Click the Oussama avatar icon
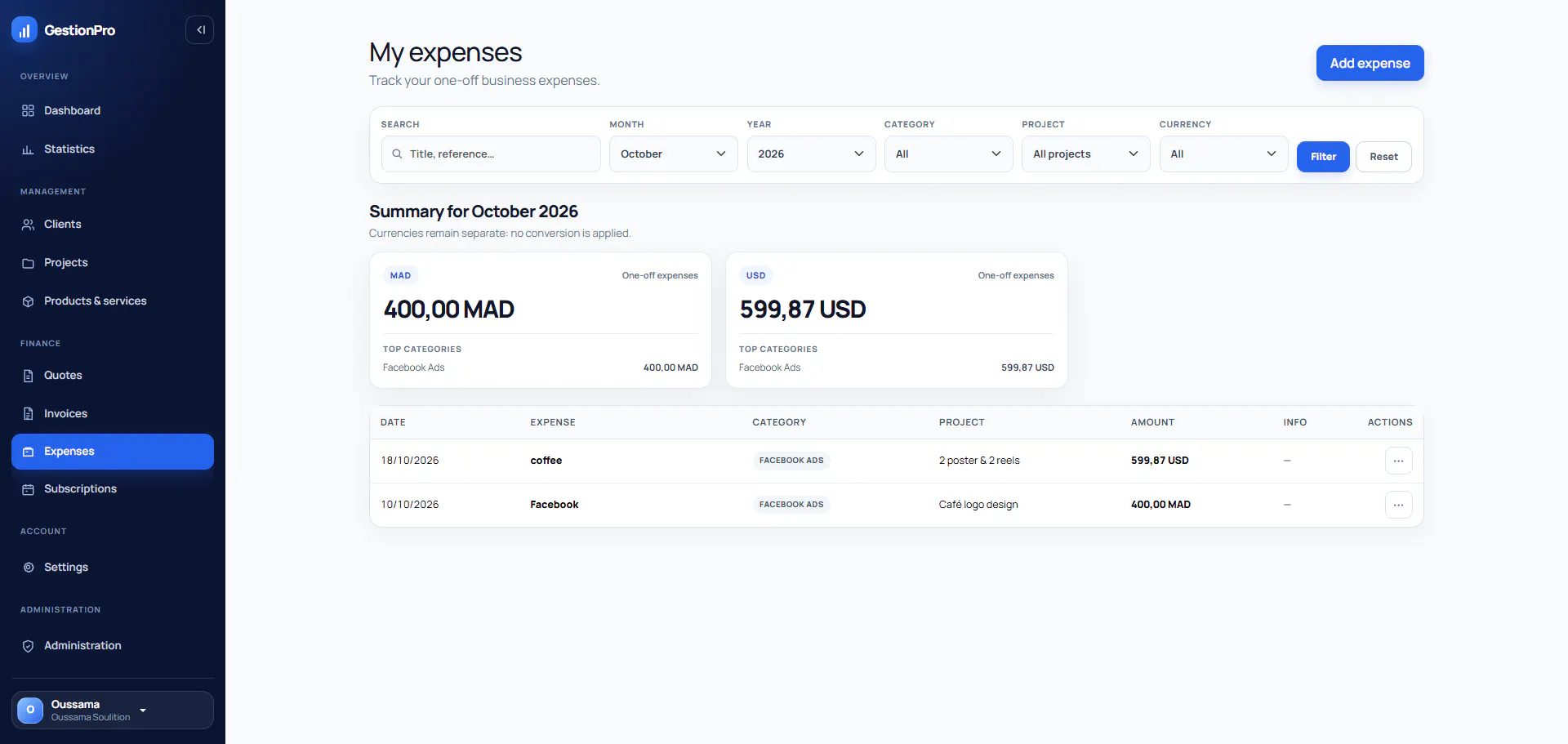This screenshot has width=1568, height=744. (x=30, y=710)
